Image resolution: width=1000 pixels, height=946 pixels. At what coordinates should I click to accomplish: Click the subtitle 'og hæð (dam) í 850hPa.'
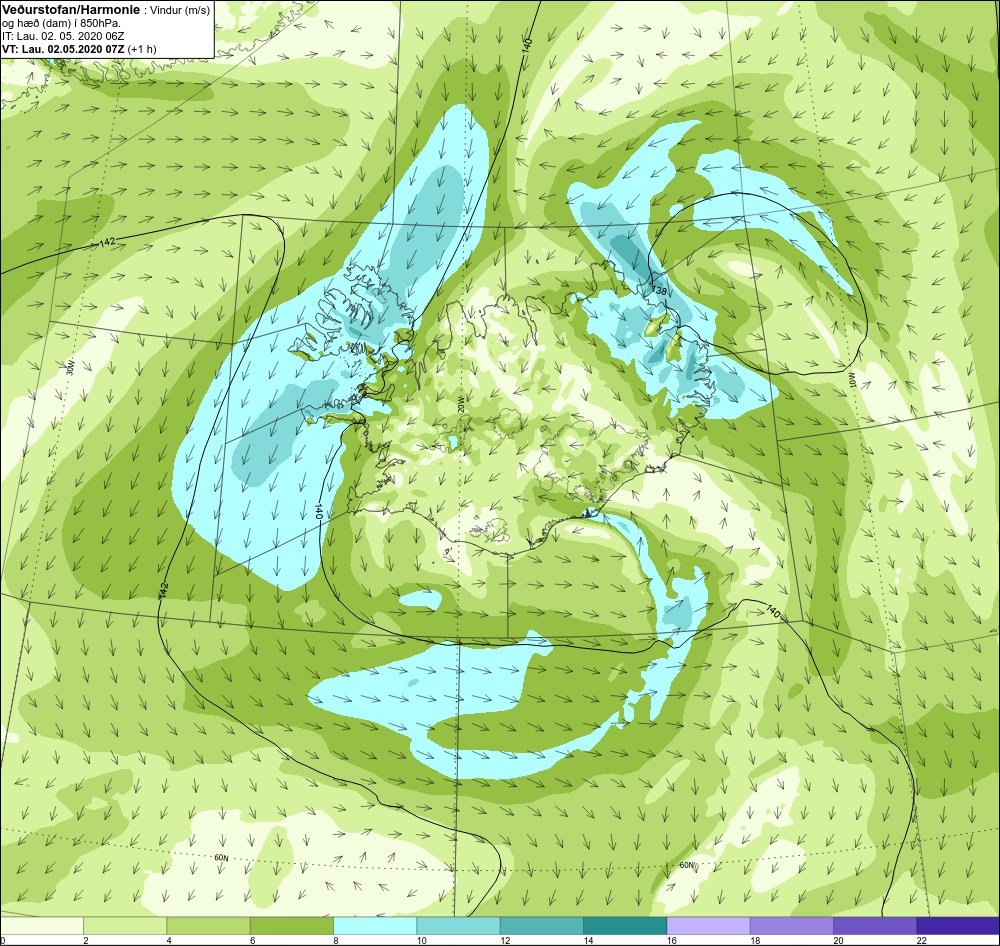(62, 24)
